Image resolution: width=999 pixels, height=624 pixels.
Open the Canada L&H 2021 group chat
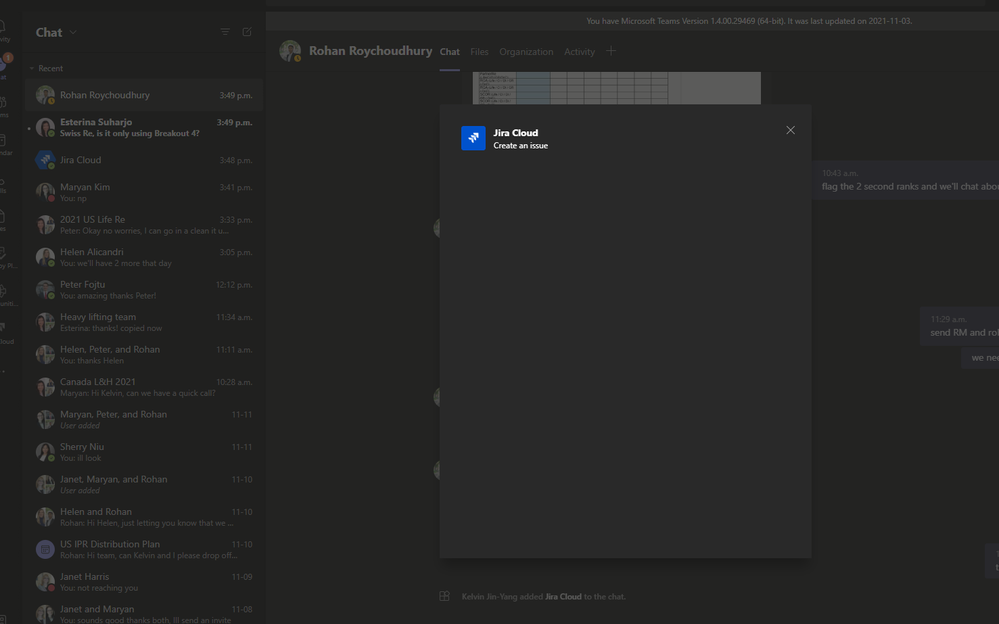point(144,388)
